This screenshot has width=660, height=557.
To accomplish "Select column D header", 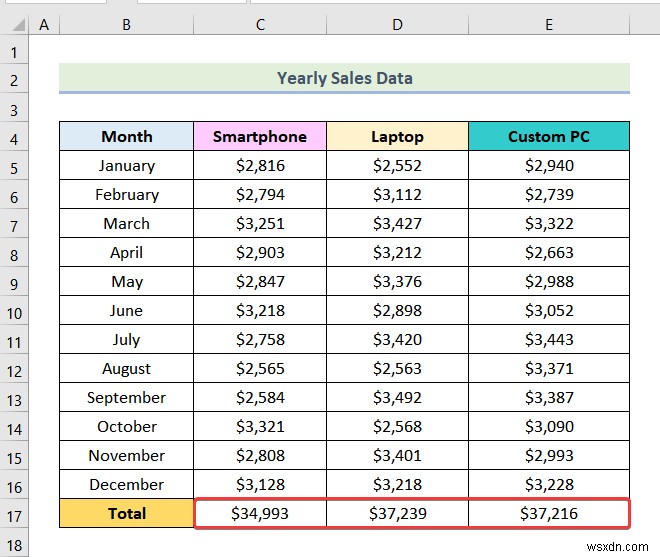I will tap(397, 23).
